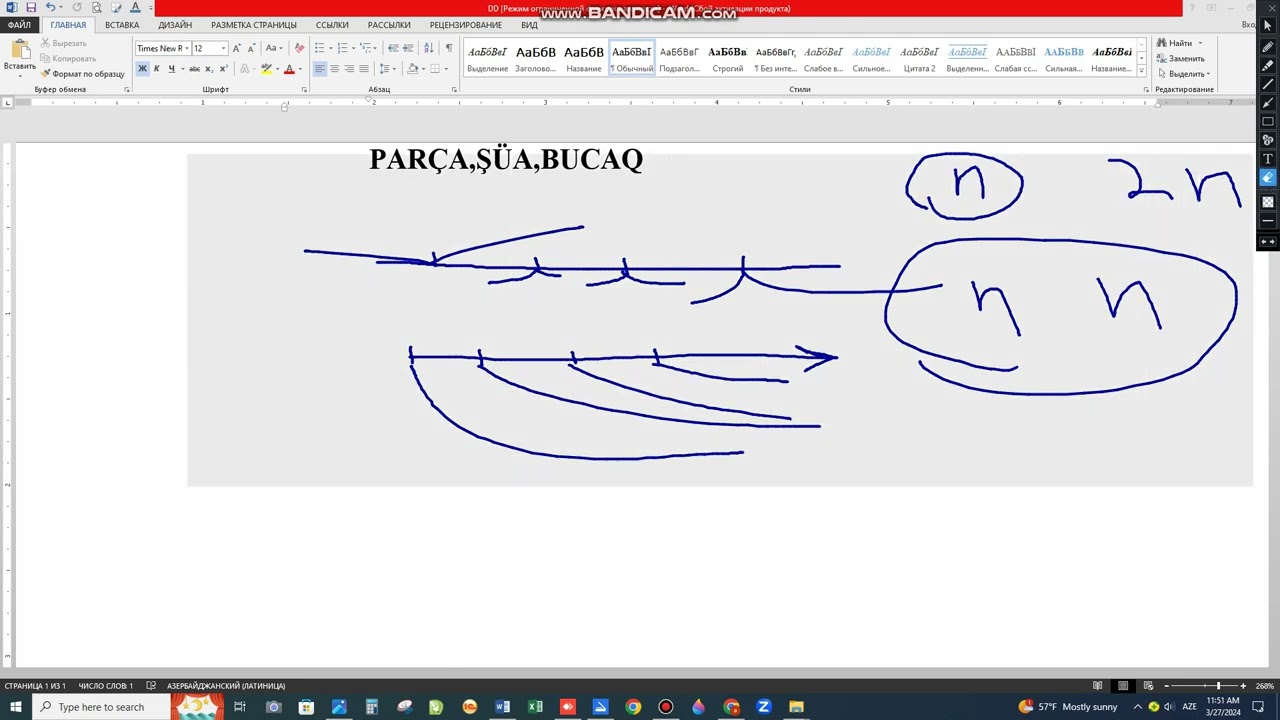This screenshot has width=1280, height=720.
Task: Open Word from the Windows taskbar
Action: click(502, 707)
